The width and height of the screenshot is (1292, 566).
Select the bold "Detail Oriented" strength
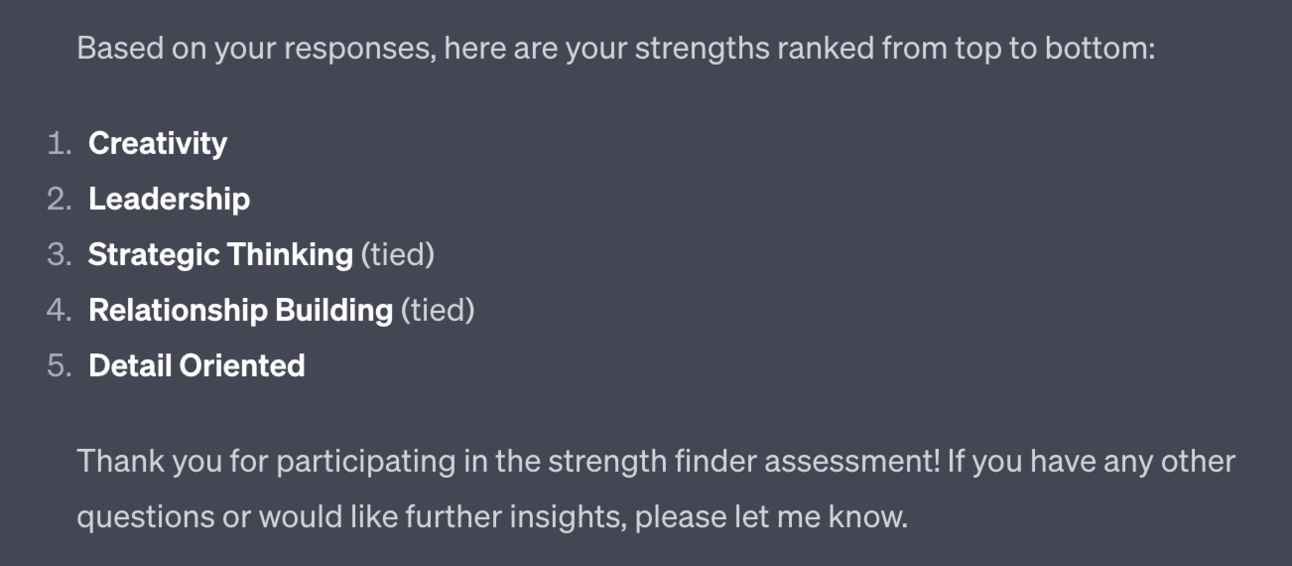click(x=197, y=366)
